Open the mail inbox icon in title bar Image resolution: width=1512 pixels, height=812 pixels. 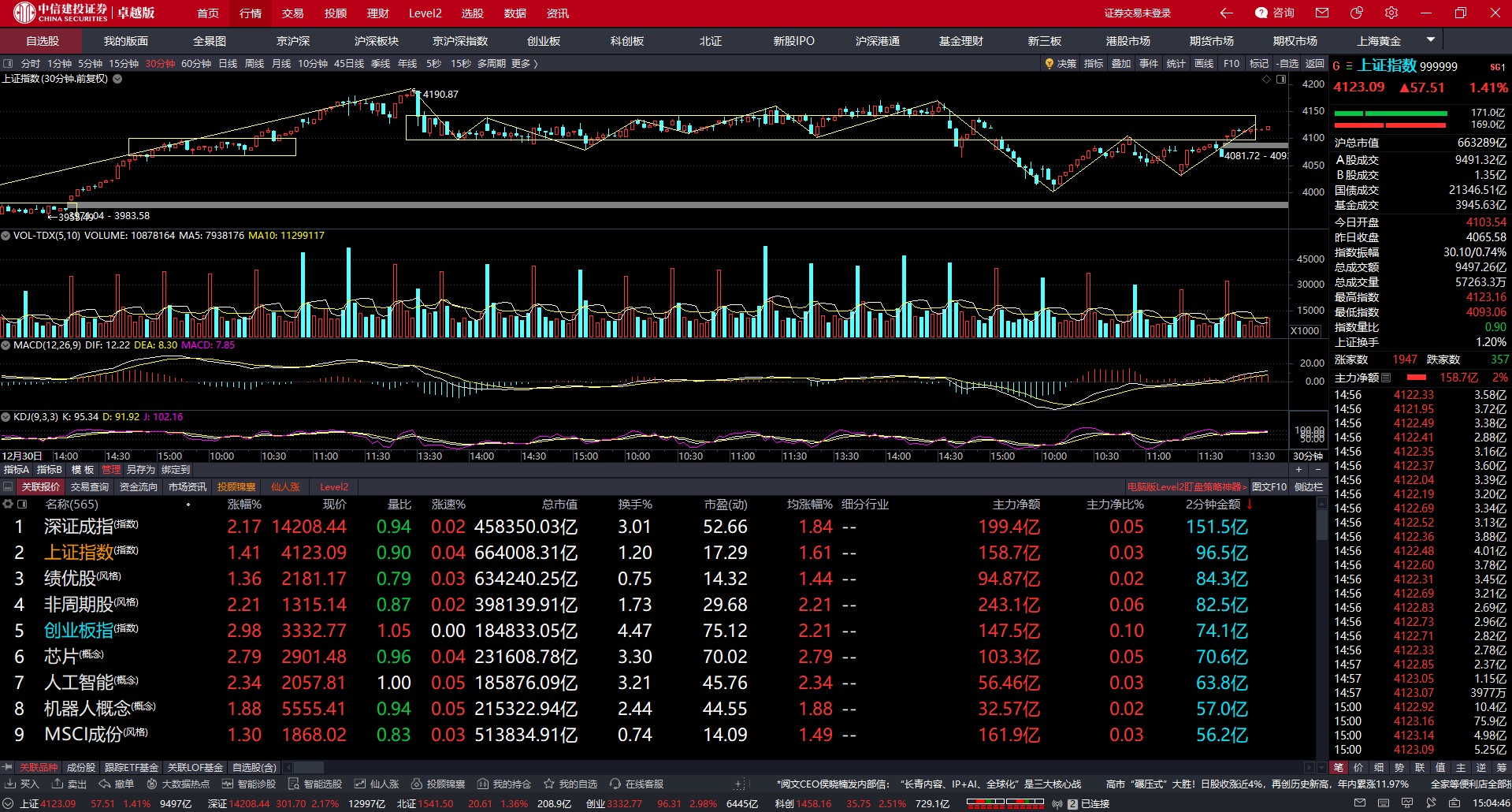coord(1322,13)
